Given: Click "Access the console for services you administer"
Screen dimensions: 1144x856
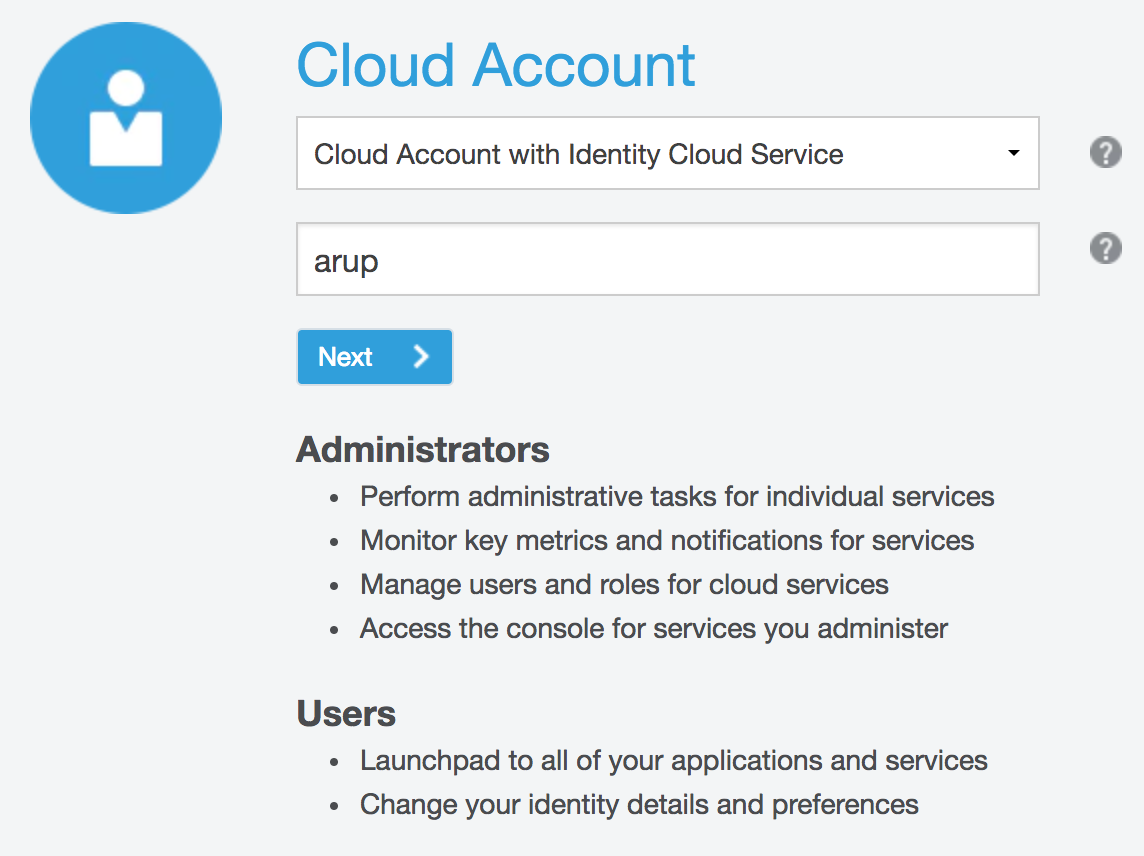Looking at the screenshot, I should (654, 628).
